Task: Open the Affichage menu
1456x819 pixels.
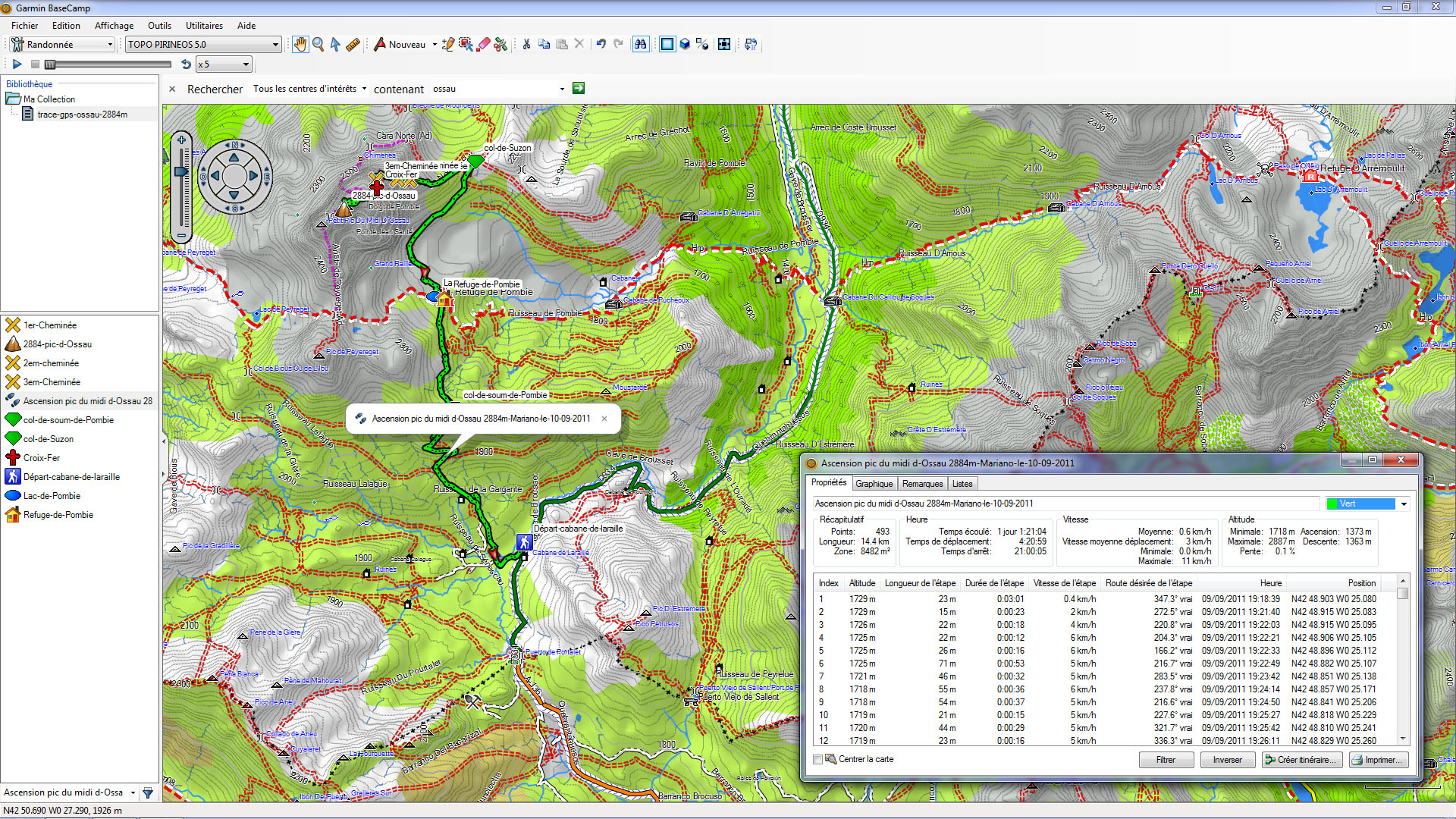Action: coord(114,26)
